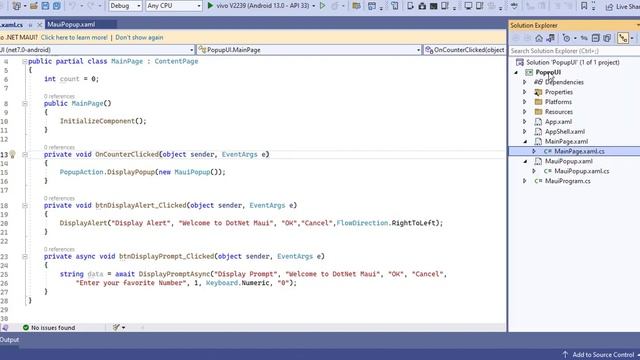Click the Solution Explorer panel title
This screenshot has height=360, width=640.
click(x=533, y=25)
